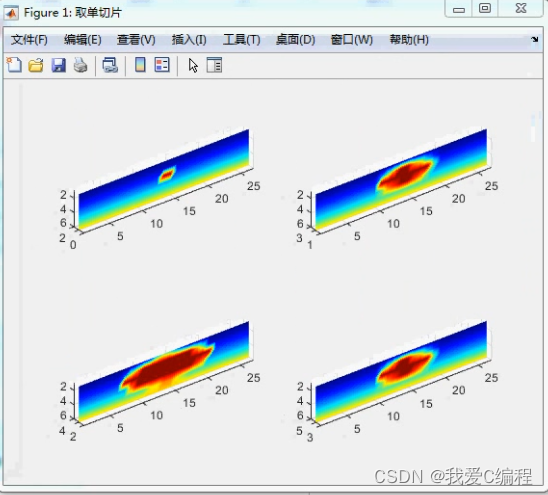
Task: Insert a colorbar using the toolbar icon
Action: (140, 65)
